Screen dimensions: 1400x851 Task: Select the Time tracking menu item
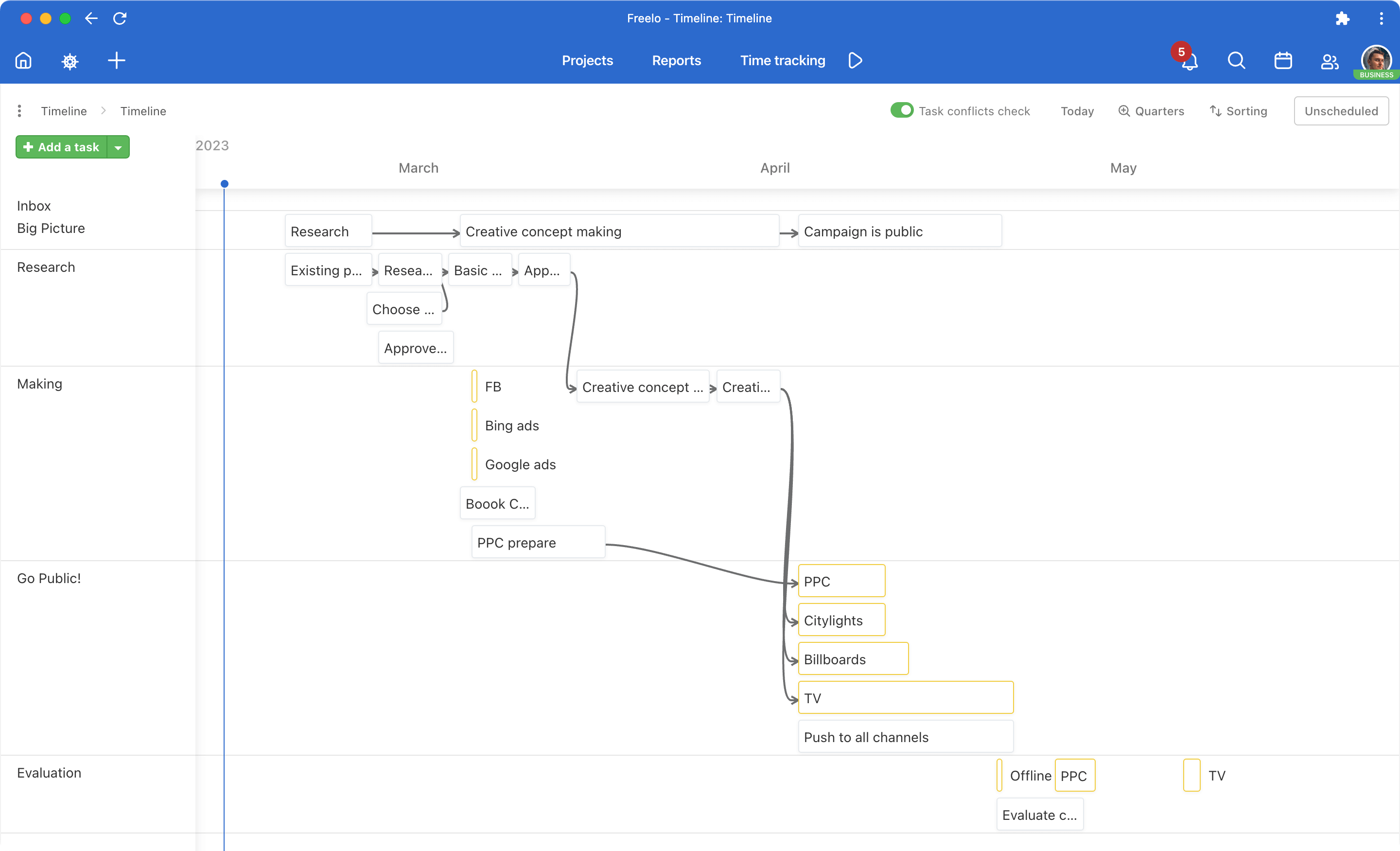pyautogui.click(x=782, y=60)
